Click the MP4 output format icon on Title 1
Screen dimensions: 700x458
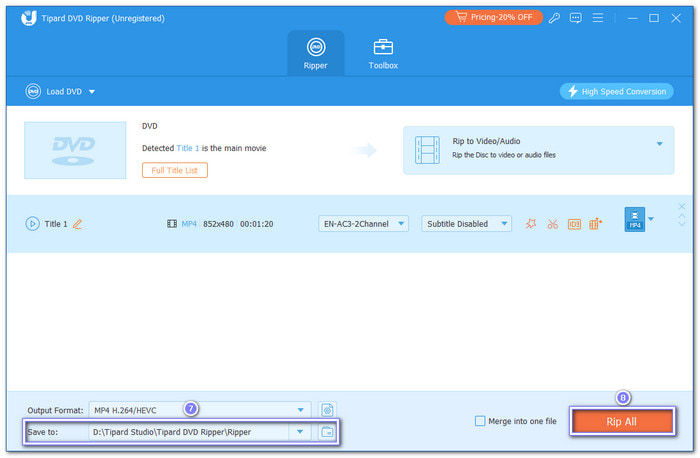(634, 219)
